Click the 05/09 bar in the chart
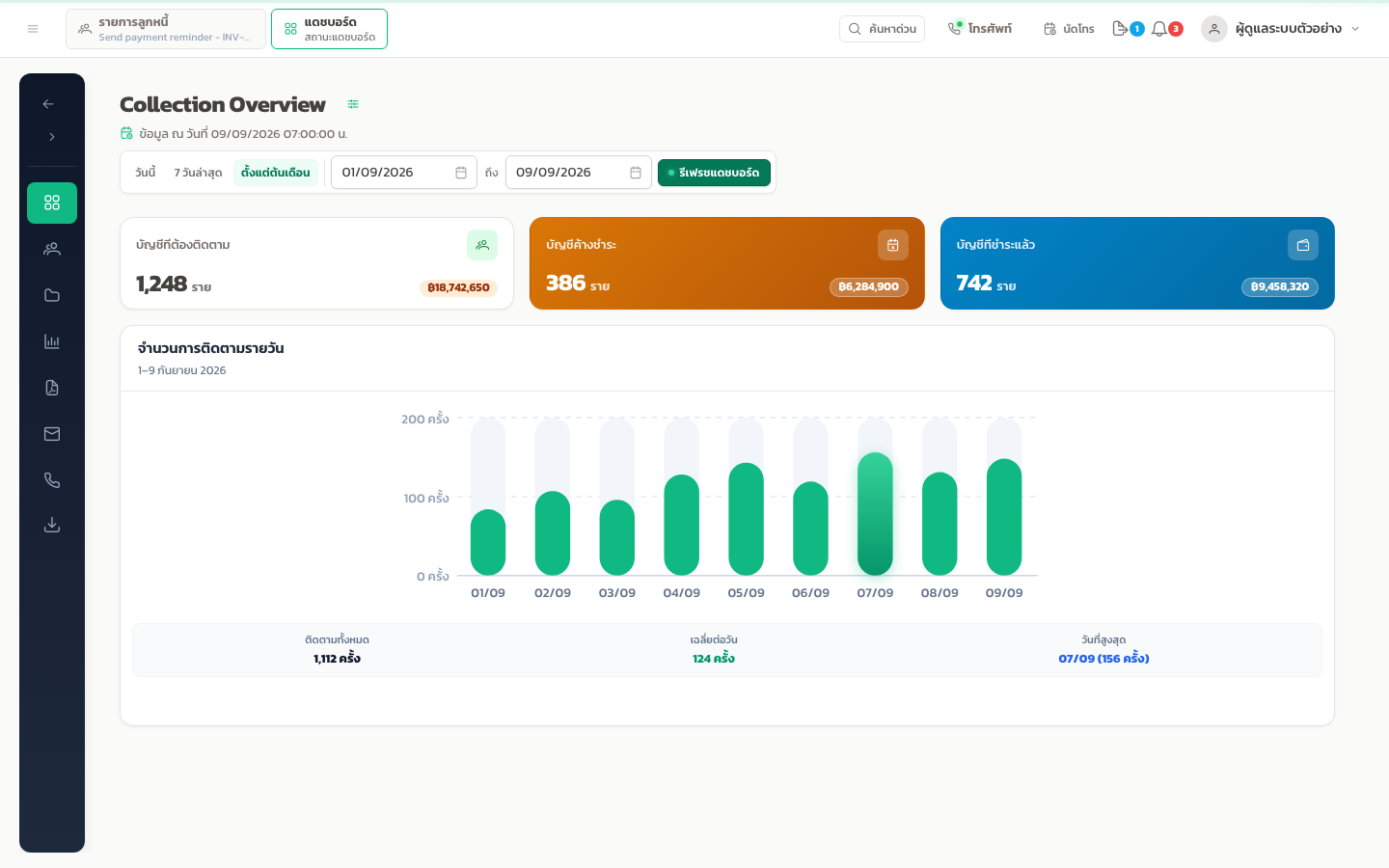 747,520
